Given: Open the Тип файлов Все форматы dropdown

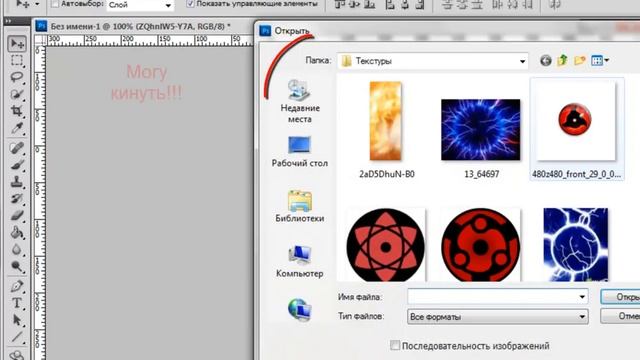Looking at the screenshot, I should [498, 317].
